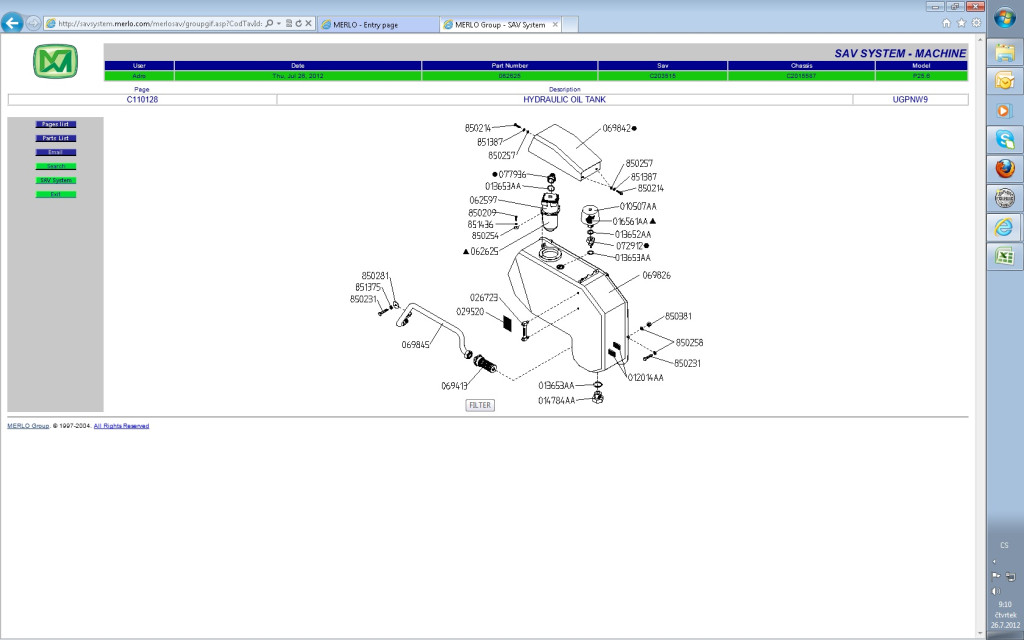
Task: Click the SAV System sidebar button
Action: 56,180
